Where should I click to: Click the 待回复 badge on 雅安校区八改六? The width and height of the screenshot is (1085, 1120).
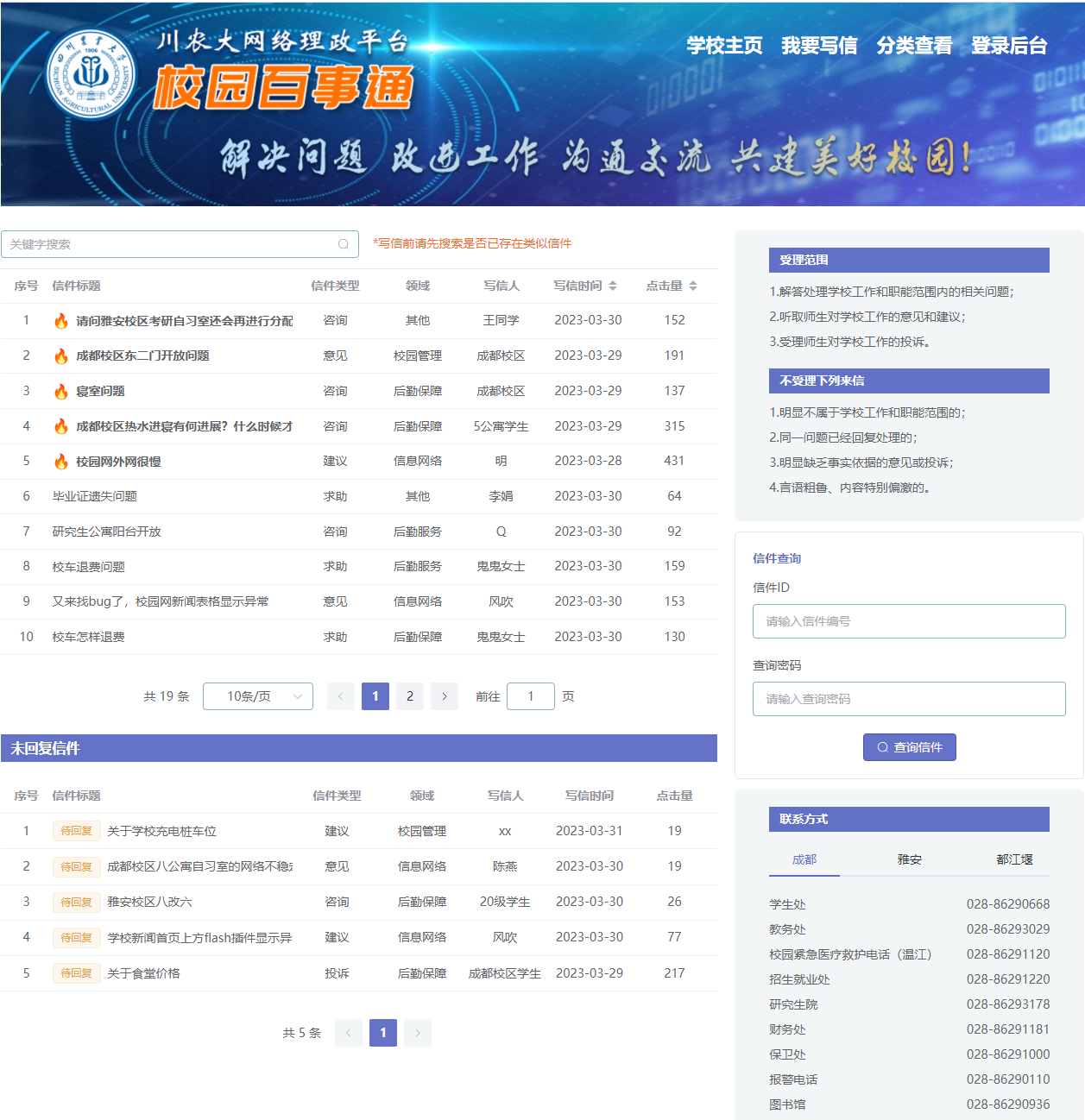[x=76, y=902]
